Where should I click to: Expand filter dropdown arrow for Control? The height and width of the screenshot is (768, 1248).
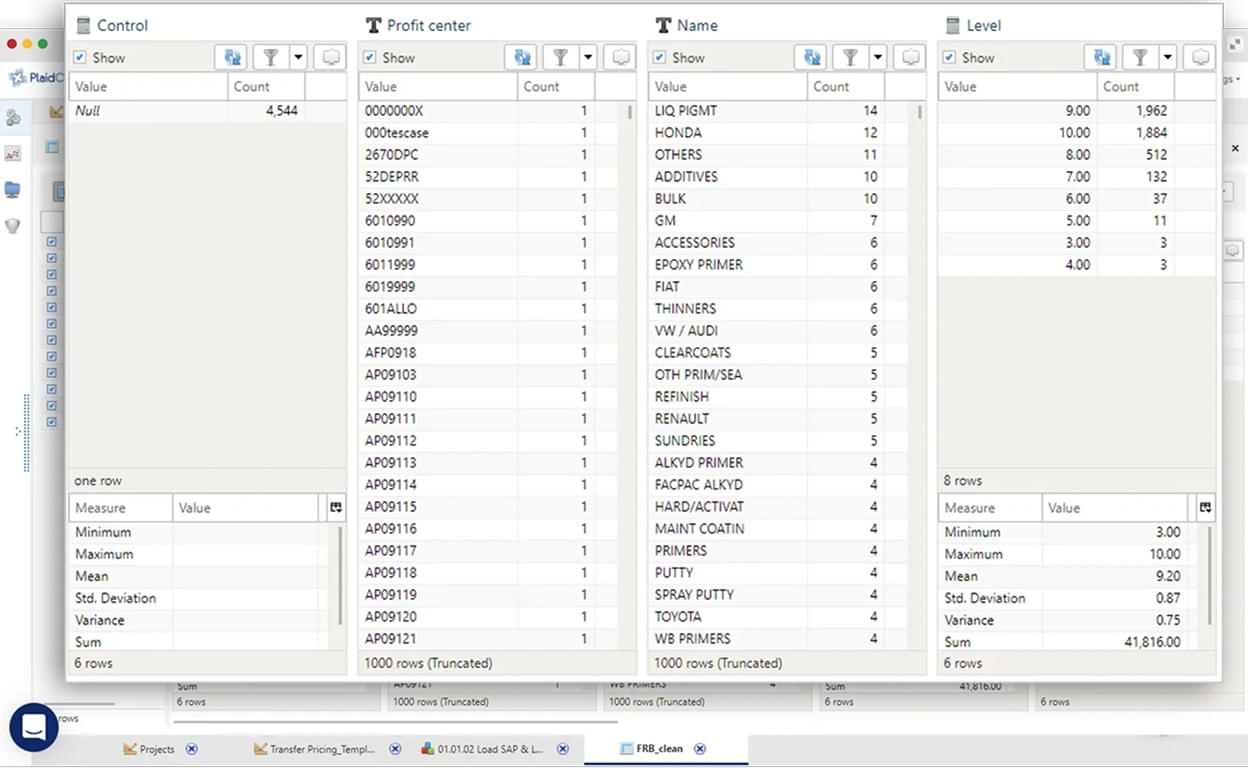298,58
